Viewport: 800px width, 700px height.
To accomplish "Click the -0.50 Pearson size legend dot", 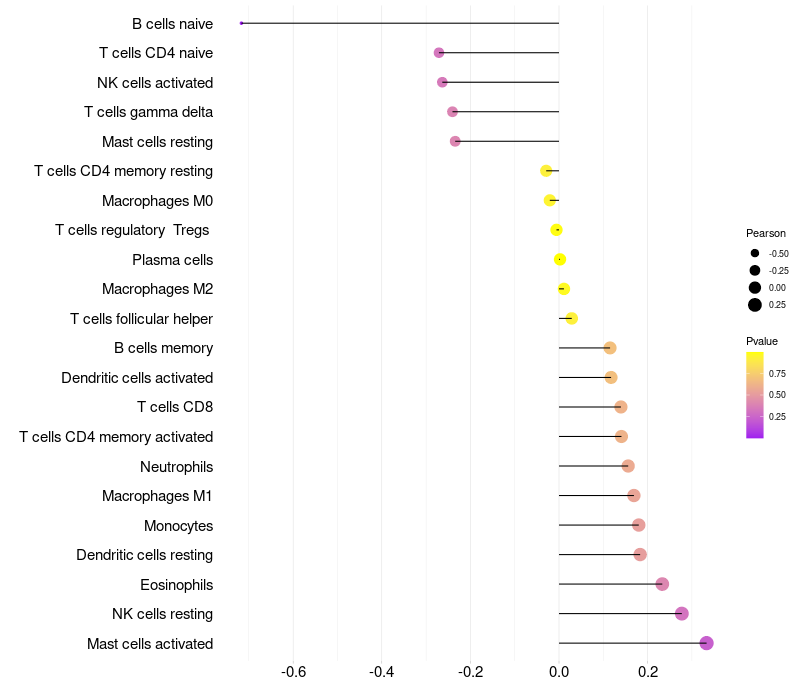I will 755,253.
